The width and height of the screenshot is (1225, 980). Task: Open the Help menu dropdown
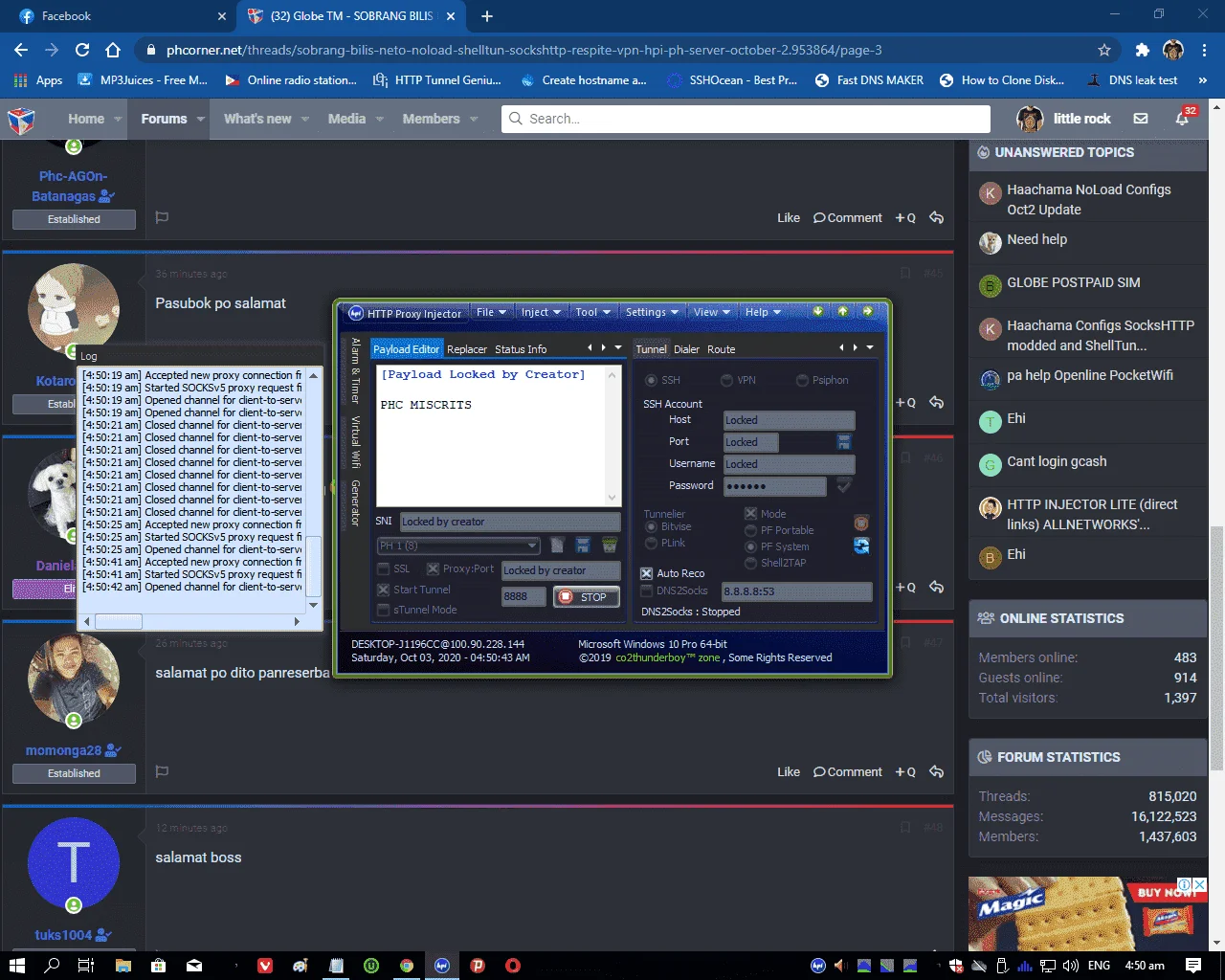763,312
